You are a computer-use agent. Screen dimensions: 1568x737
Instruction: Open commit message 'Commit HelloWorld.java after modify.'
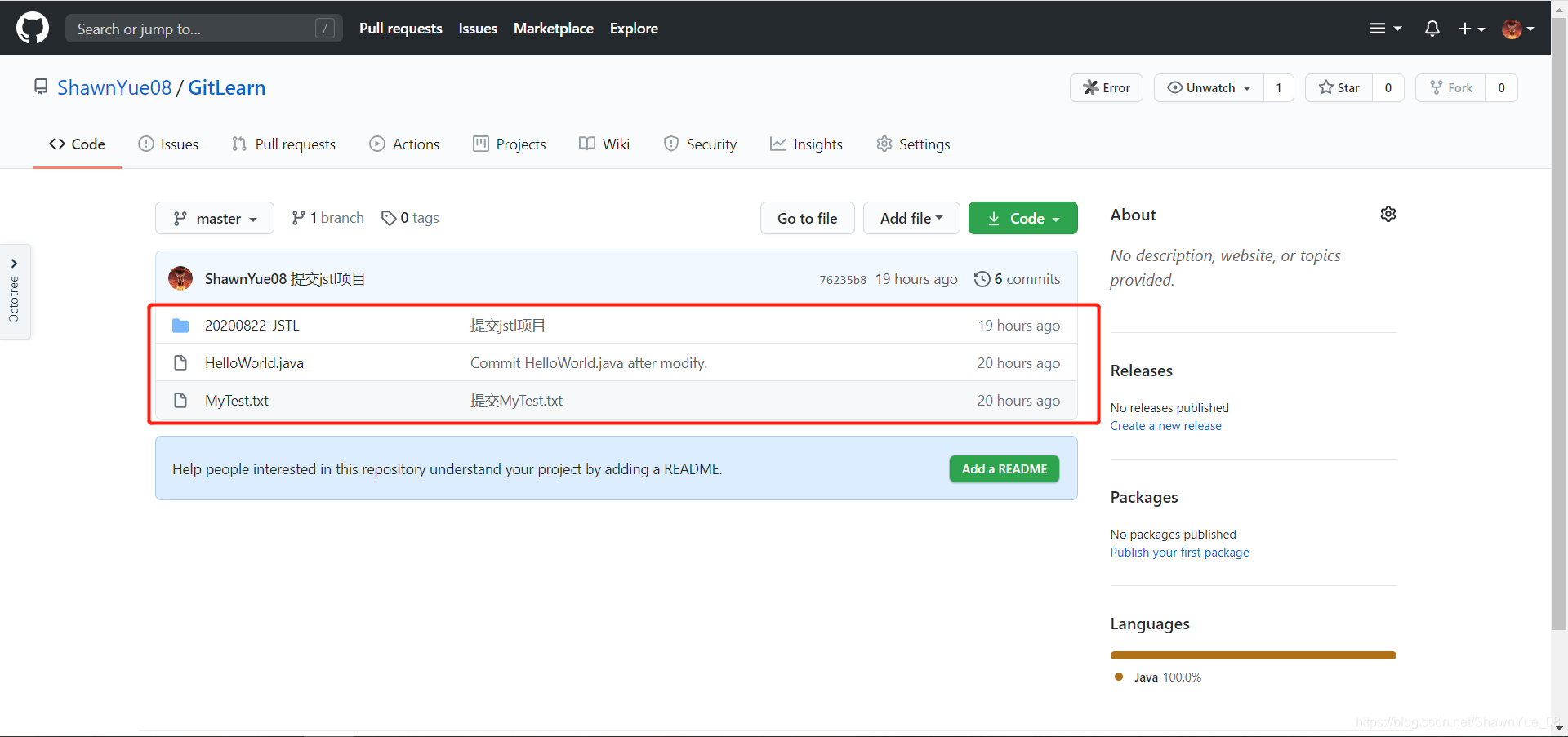[589, 363]
